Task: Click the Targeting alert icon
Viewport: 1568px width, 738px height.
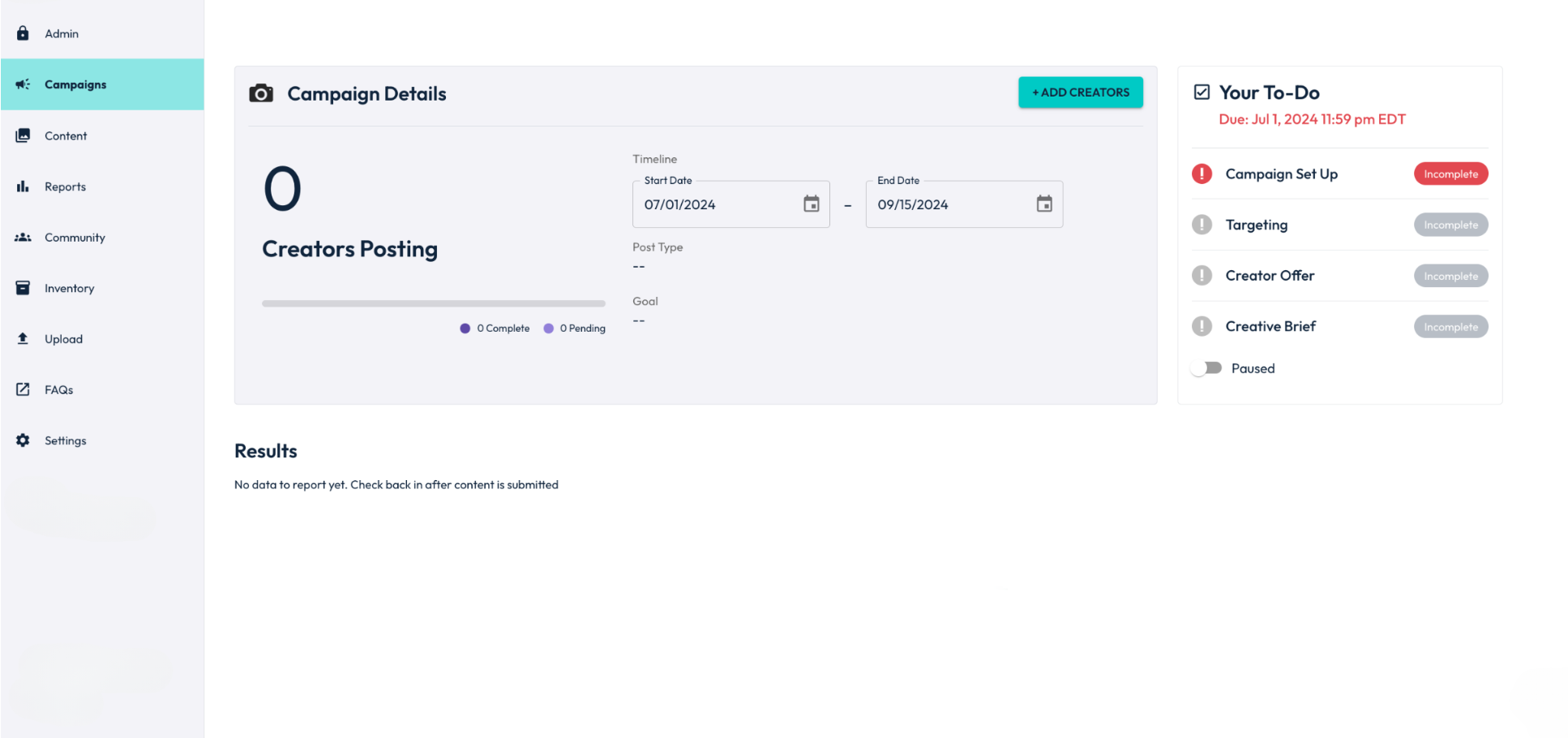Action: 1202,225
